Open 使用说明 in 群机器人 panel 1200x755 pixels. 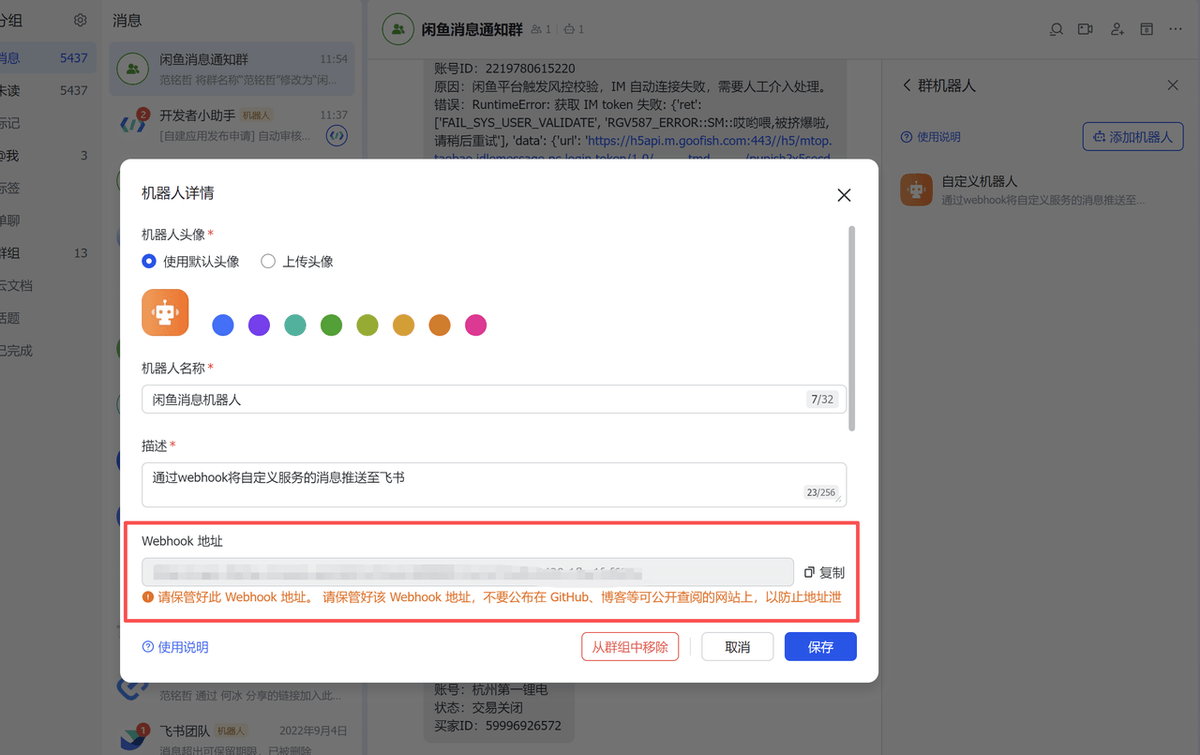tap(931, 137)
